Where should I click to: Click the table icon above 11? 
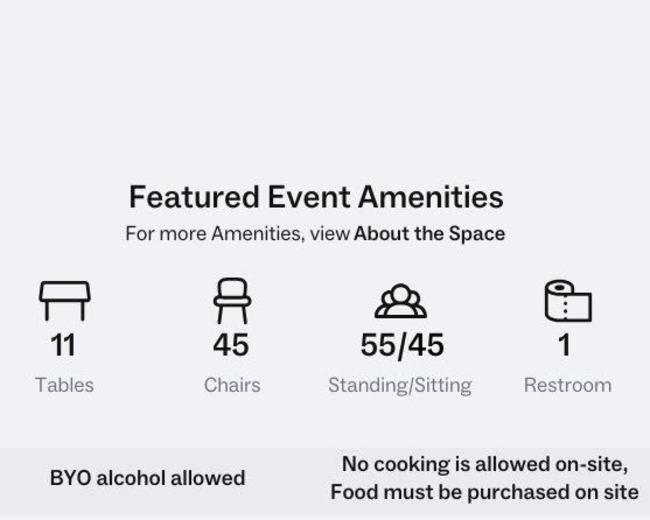pos(65,301)
